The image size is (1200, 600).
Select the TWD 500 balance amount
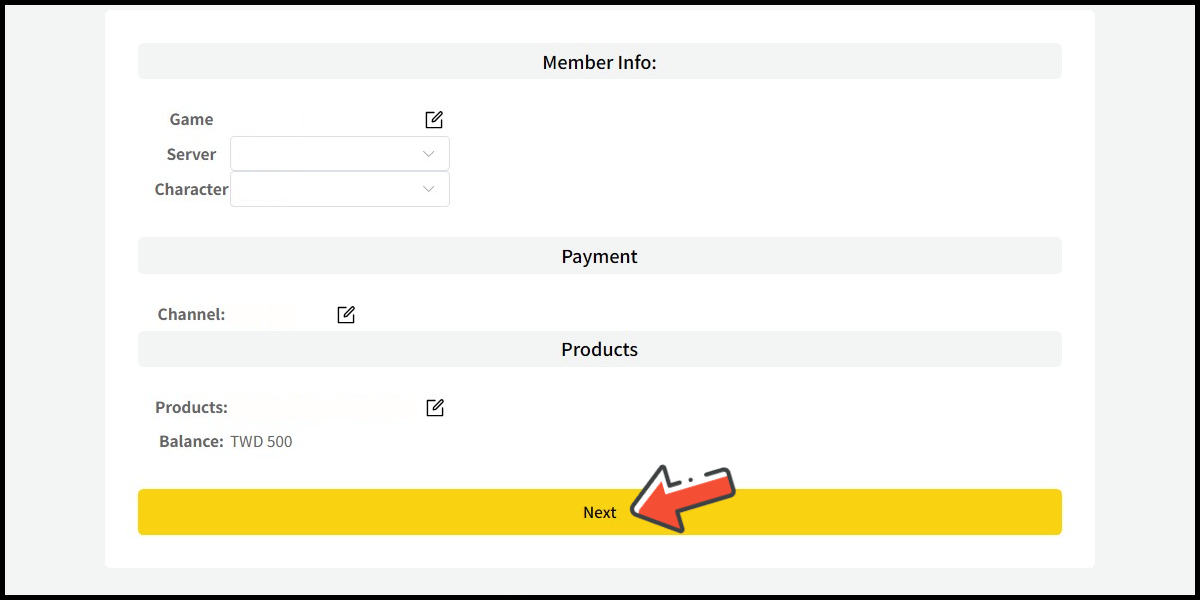261,441
